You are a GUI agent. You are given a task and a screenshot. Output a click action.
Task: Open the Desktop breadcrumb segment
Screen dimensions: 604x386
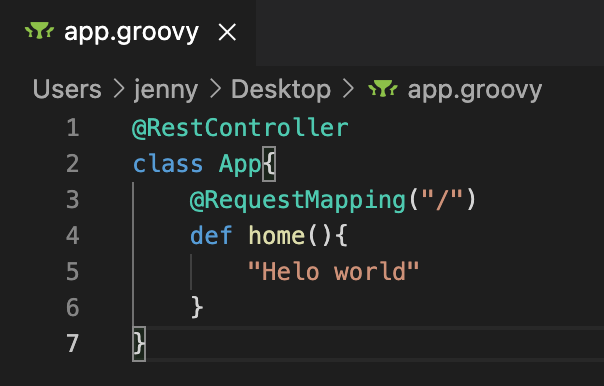pos(281,90)
